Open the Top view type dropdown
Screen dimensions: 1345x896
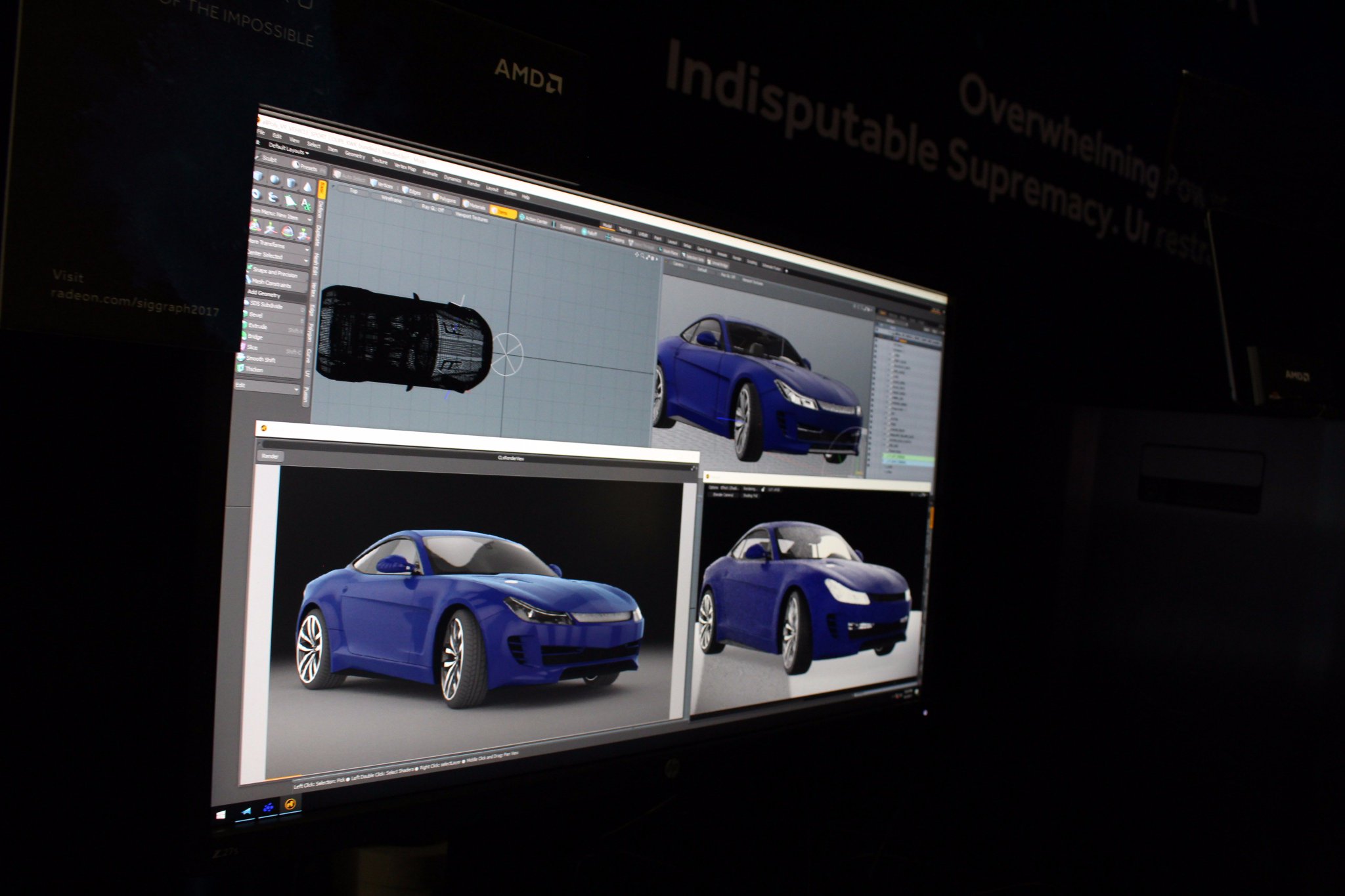[353, 191]
